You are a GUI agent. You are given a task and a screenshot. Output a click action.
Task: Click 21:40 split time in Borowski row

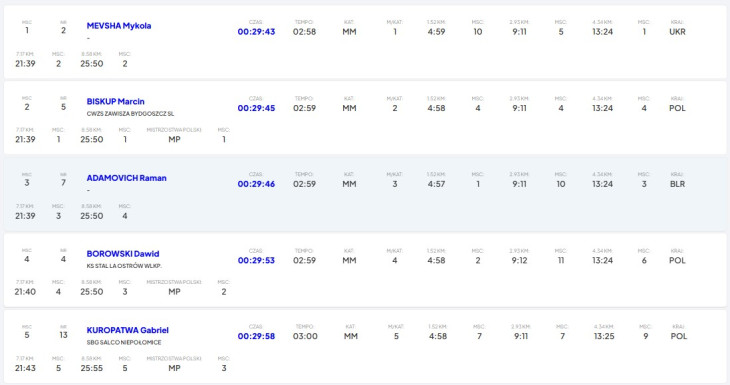(x=25, y=291)
